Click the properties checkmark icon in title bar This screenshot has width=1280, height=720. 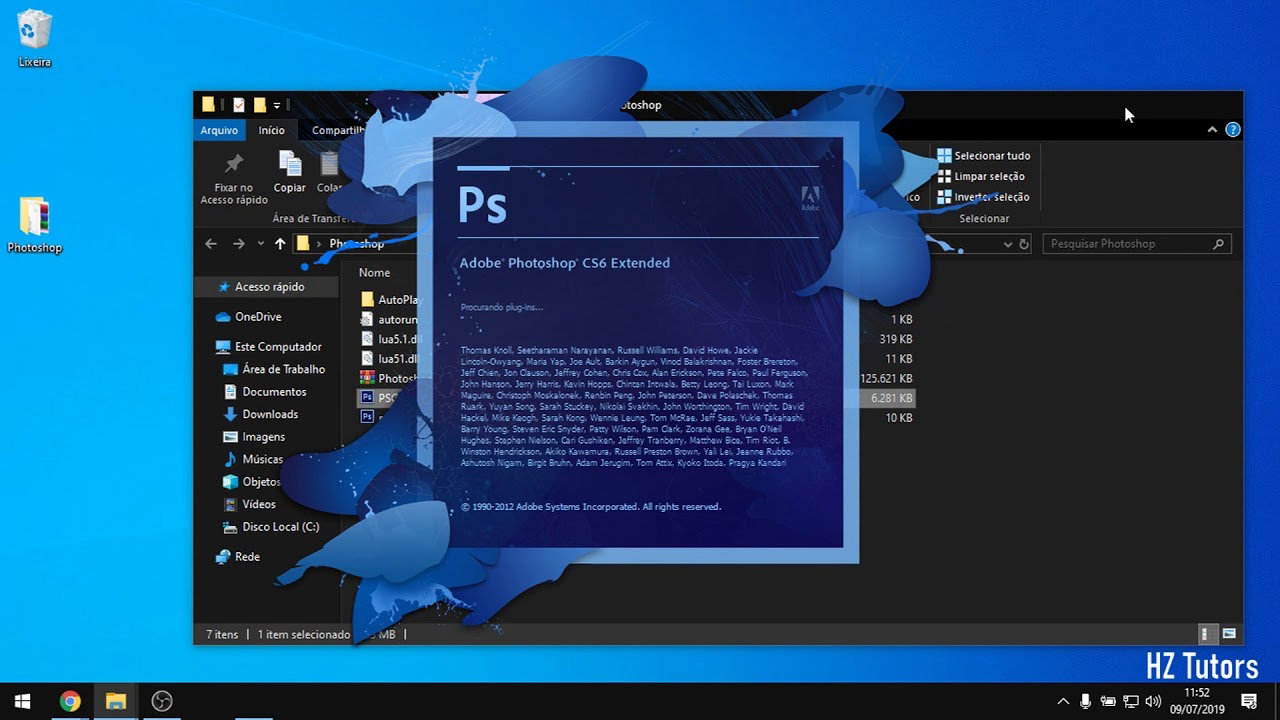click(239, 105)
